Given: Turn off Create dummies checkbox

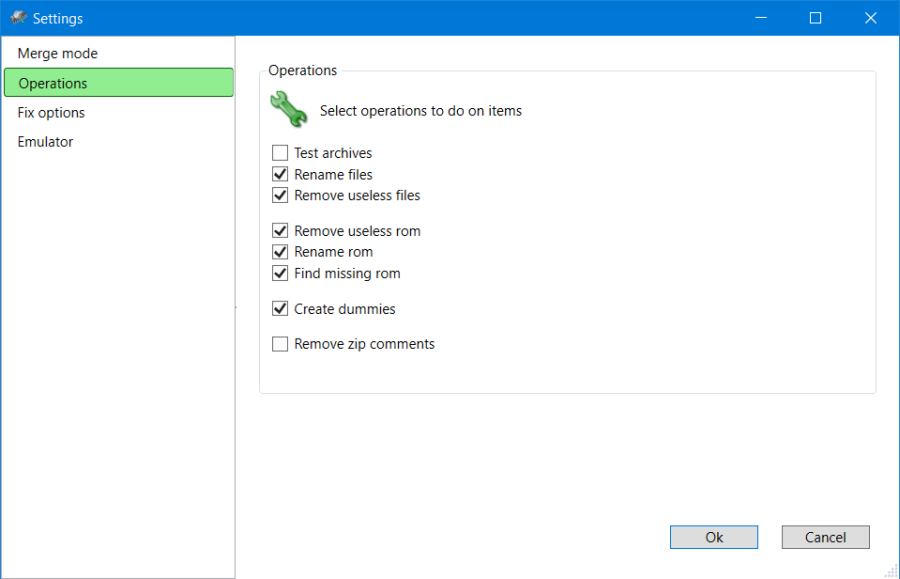Looking at the screenshot, I should (x=280, y=309).
